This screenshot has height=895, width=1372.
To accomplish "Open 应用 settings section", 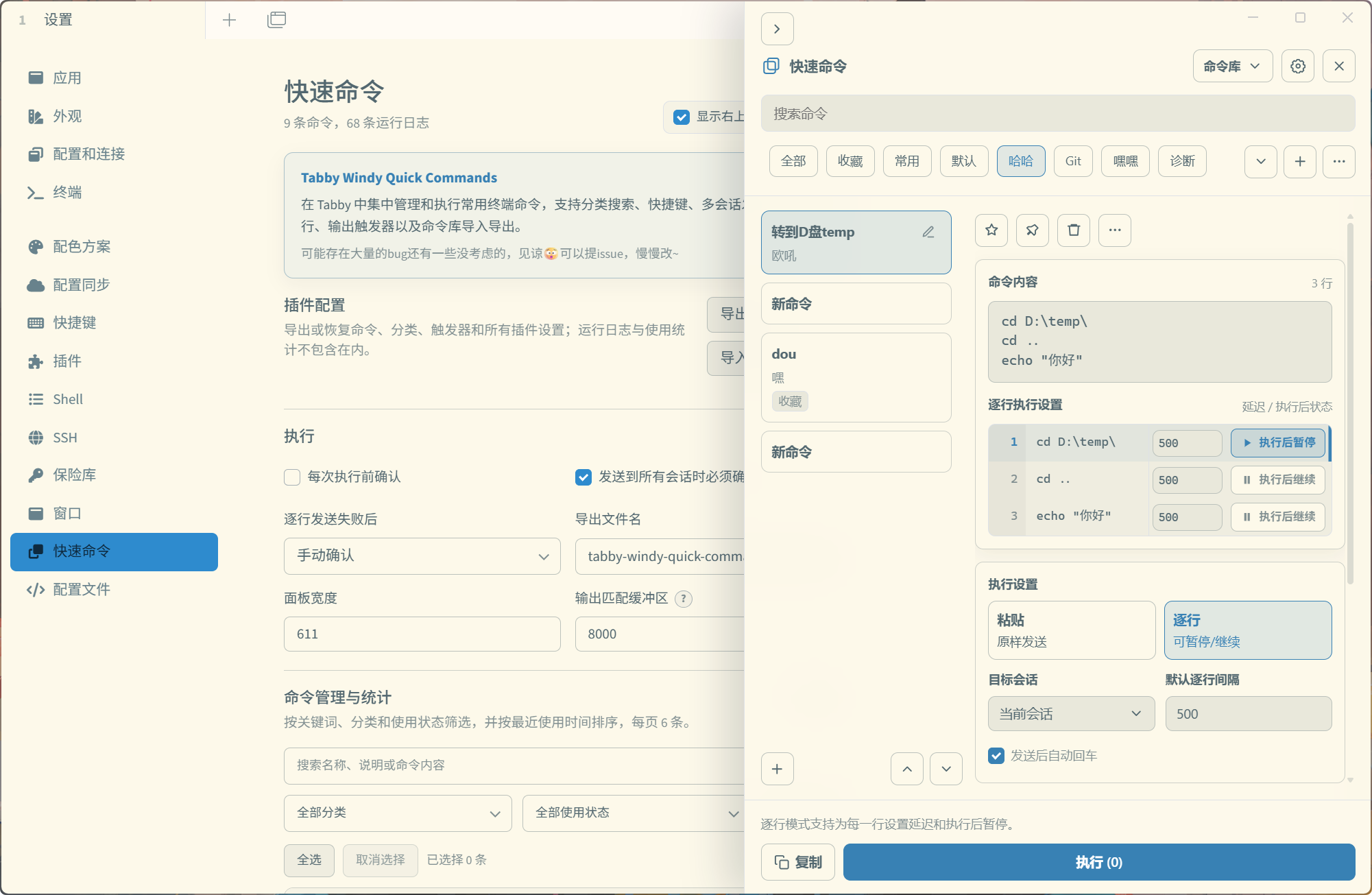I will [x=114, y=77].
